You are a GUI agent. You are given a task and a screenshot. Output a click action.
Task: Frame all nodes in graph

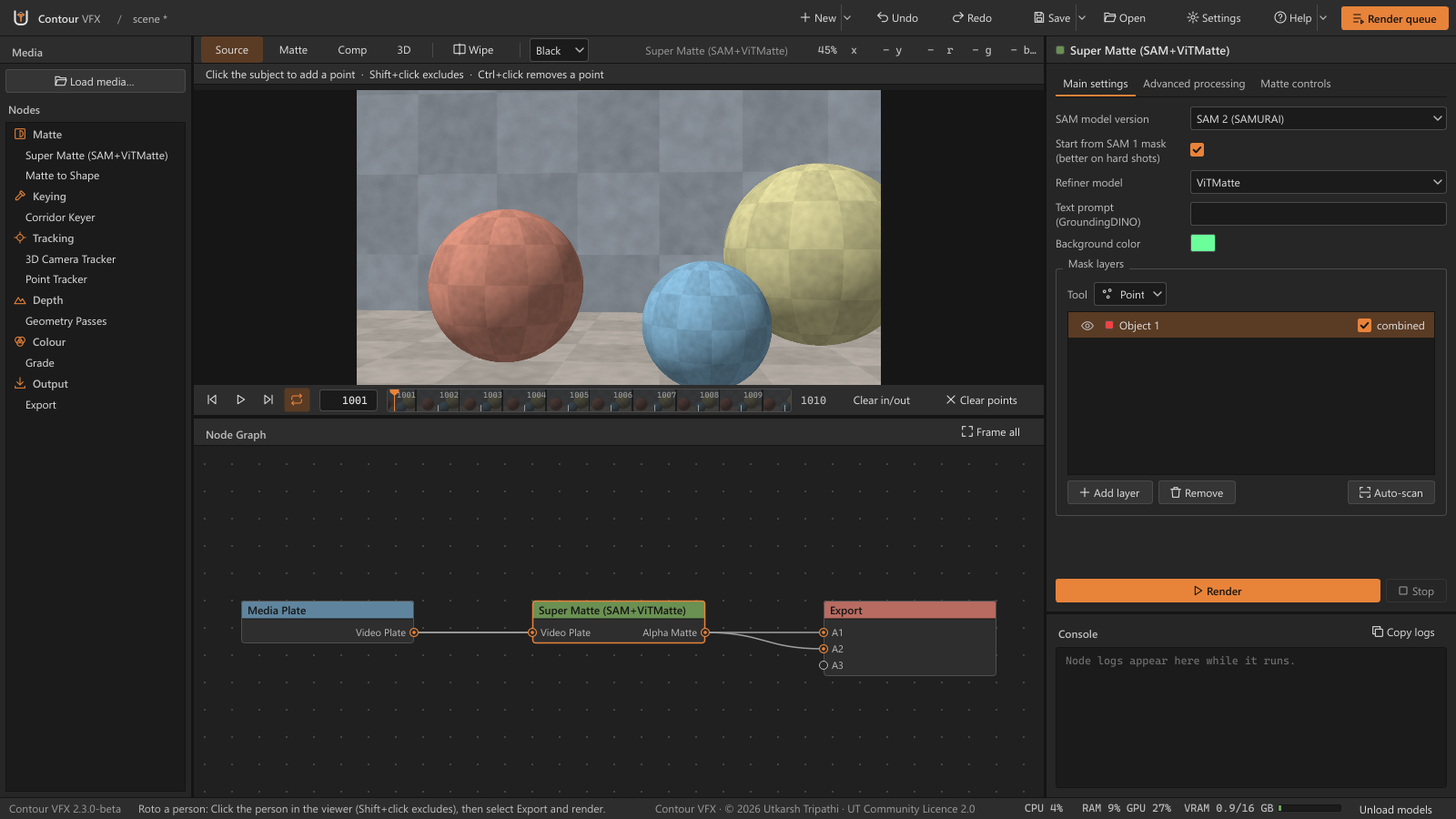[991, 432]
